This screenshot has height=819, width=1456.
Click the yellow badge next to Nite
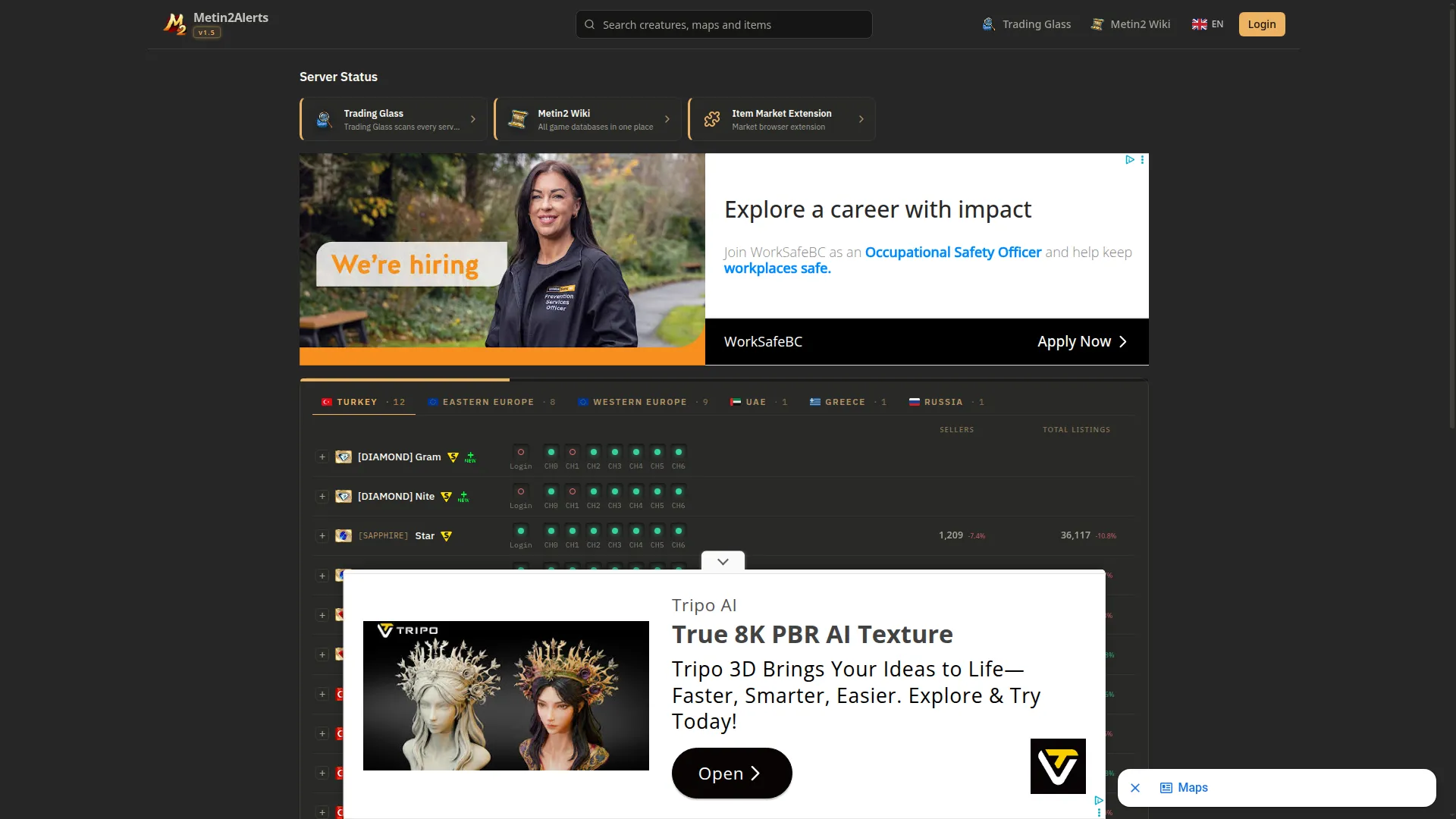446,497
